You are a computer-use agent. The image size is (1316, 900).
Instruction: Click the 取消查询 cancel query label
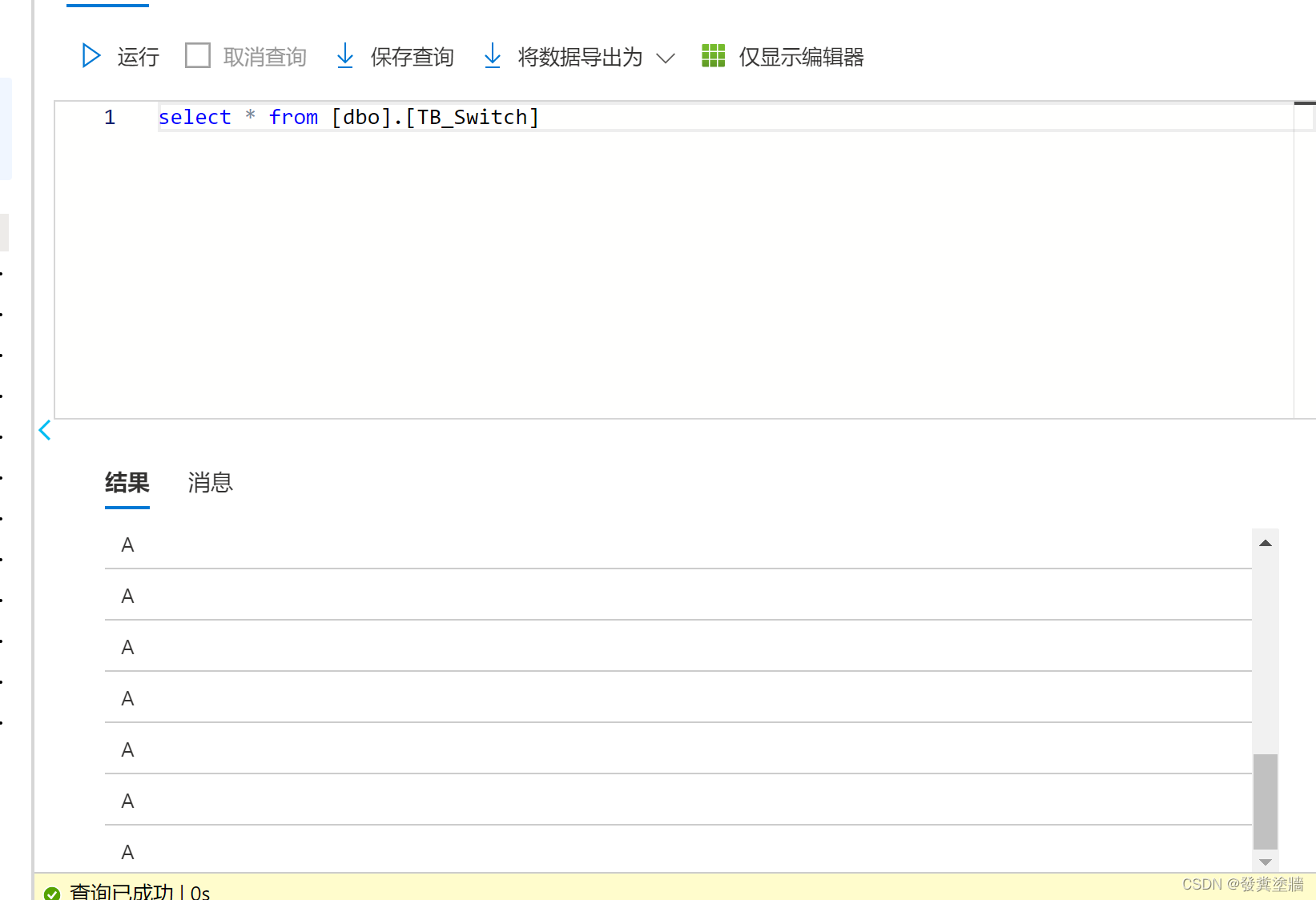(265, 57)
